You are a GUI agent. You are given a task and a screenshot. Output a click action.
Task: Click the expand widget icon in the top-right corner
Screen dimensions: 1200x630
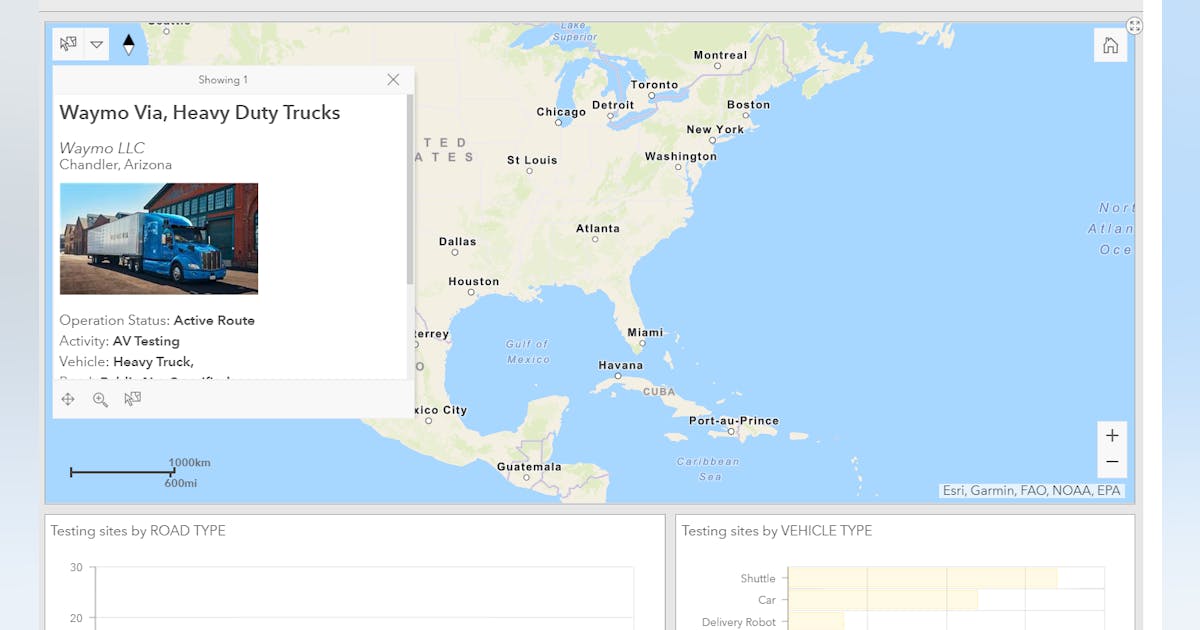[x=1134, y=25]
